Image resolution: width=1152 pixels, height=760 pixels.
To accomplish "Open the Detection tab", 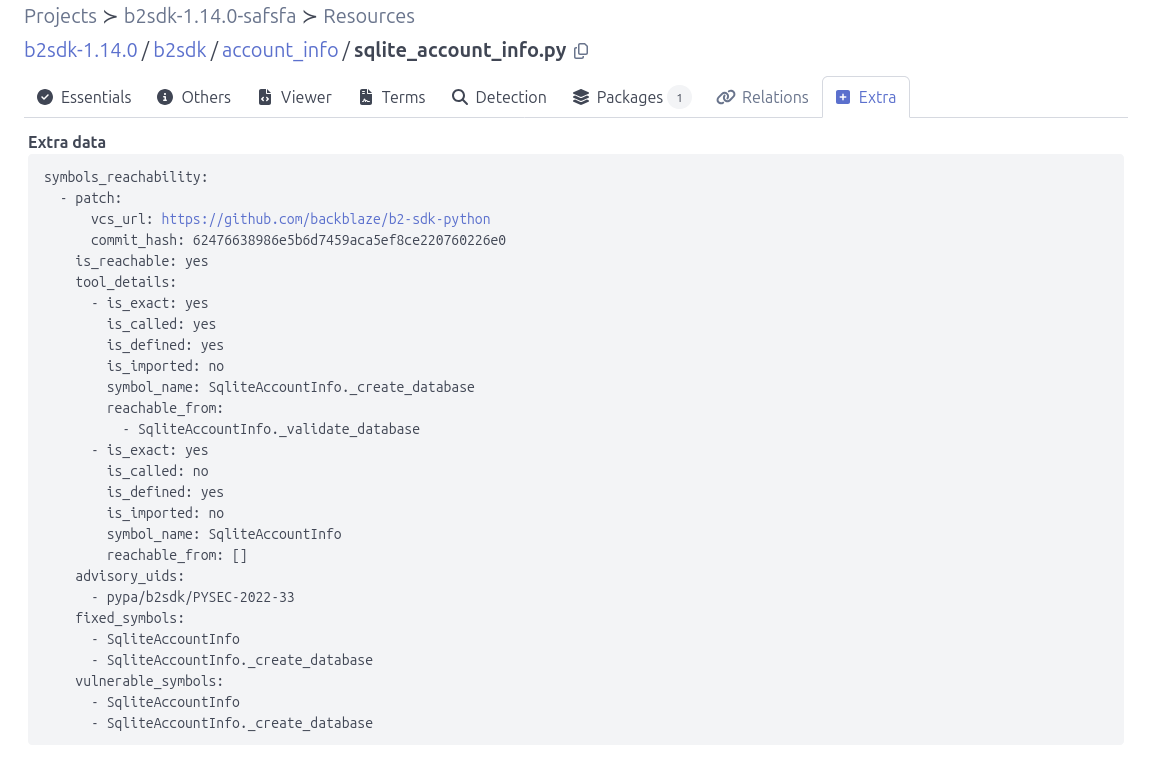I will (x=499, y=97).
